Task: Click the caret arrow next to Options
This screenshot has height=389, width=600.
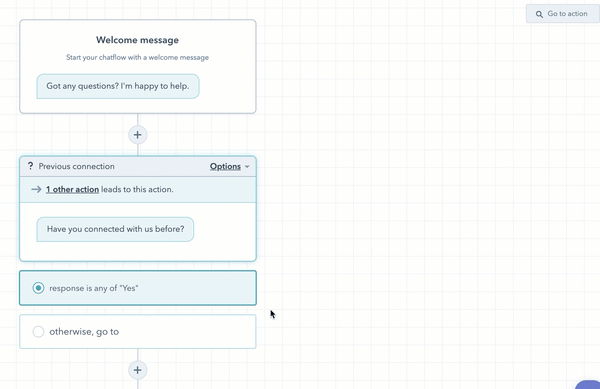Action: click(x=247, y=167)
